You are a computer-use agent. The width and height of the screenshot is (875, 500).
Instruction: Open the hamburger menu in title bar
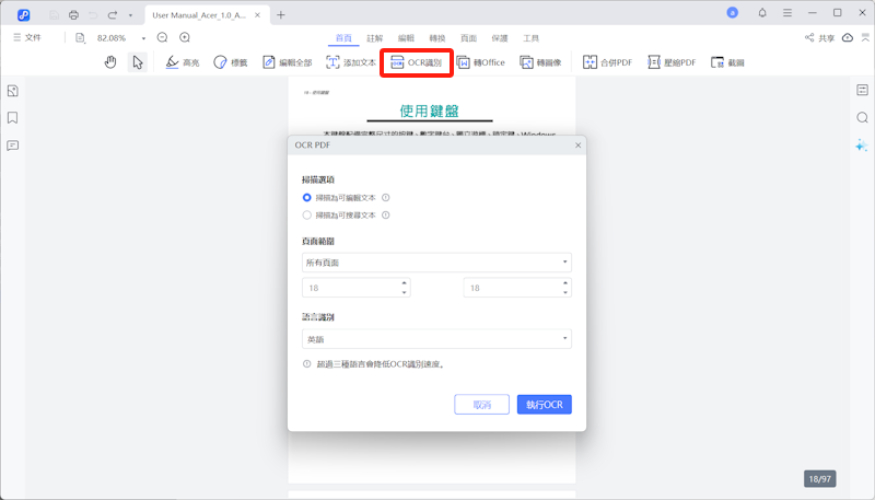click(x=787, y=13)
